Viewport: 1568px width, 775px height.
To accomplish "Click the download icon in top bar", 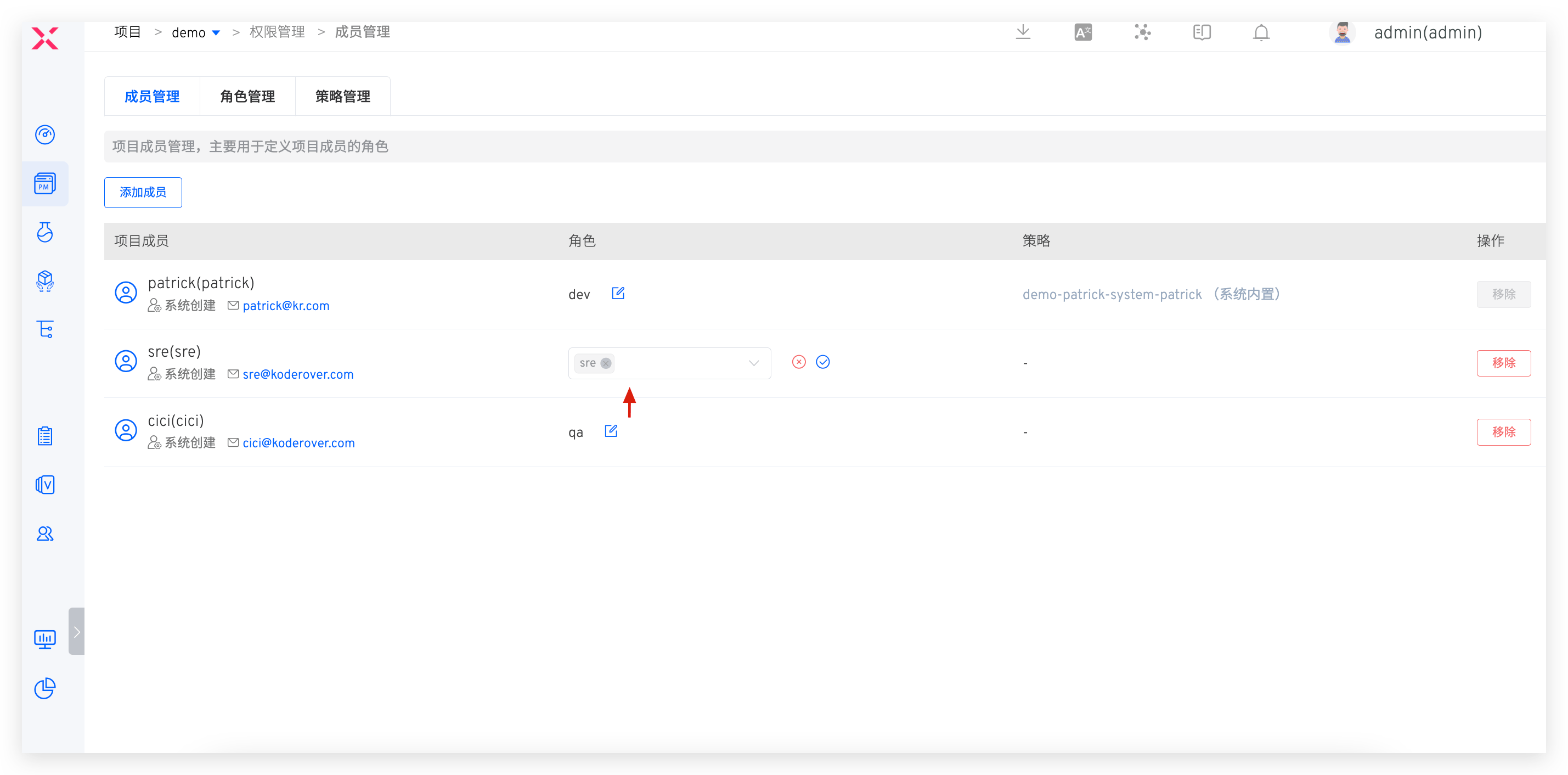I will [x=1023, y=32].
